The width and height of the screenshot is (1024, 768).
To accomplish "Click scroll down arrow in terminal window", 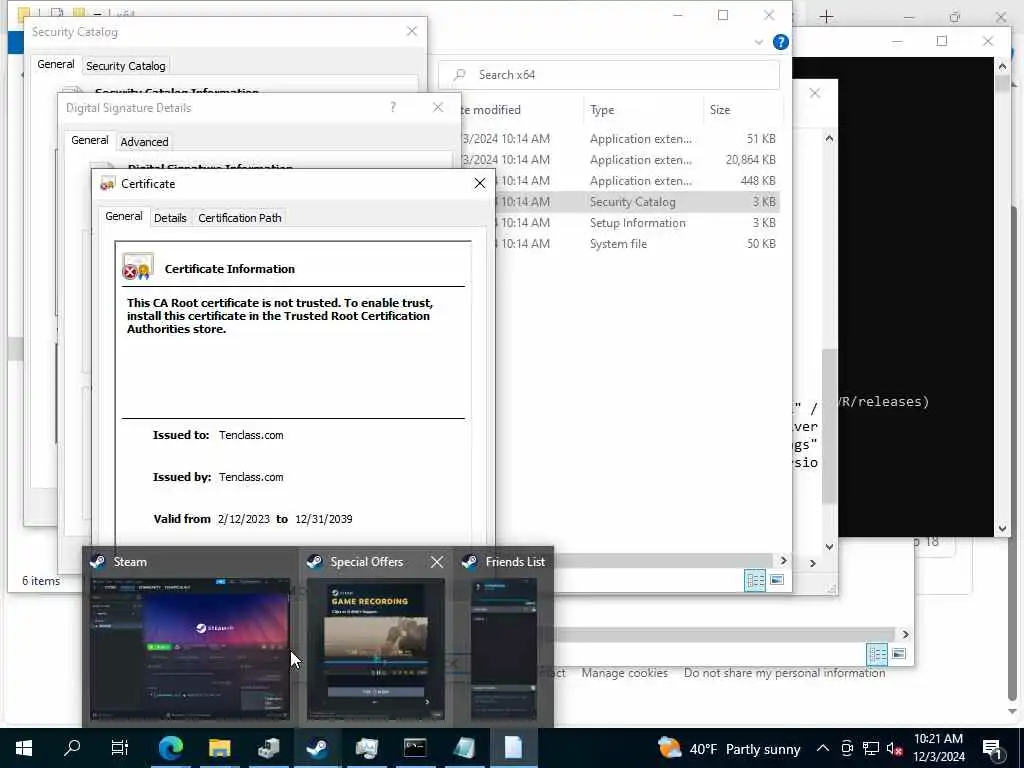I will click(1002, 529).
